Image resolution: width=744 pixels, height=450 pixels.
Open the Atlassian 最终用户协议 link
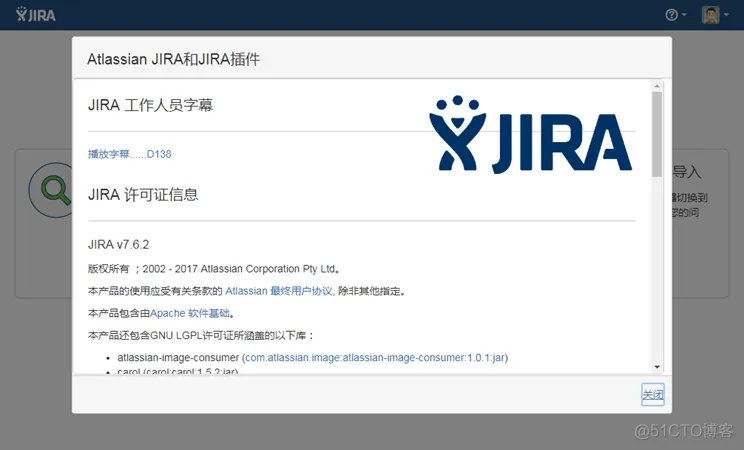pyautogui.click(x=279, y=291)
